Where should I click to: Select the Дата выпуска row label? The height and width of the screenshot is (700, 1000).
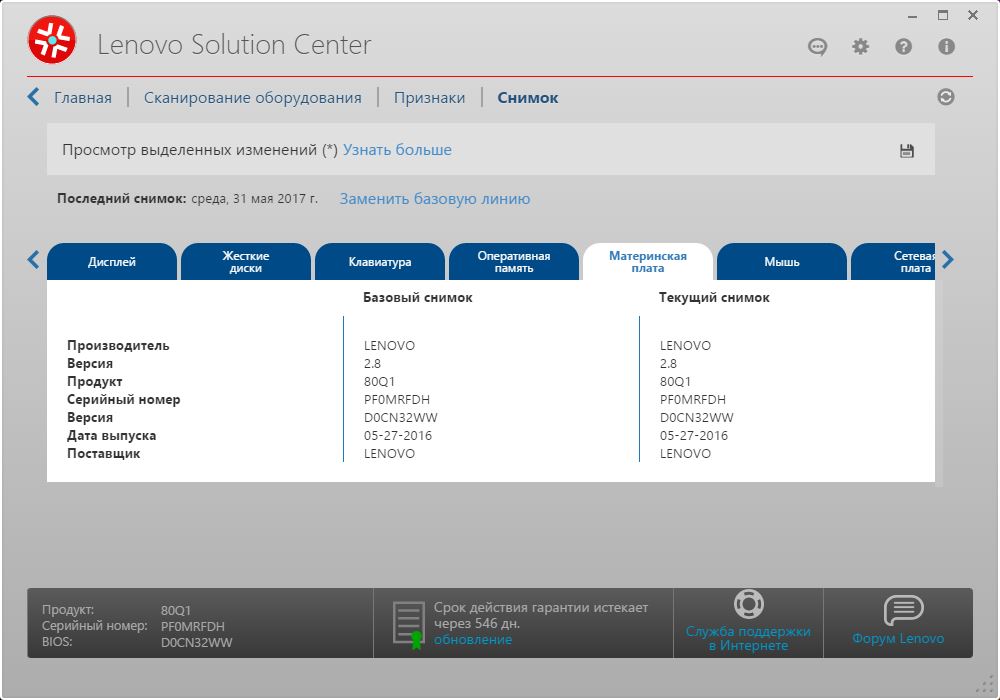[112, 435]
